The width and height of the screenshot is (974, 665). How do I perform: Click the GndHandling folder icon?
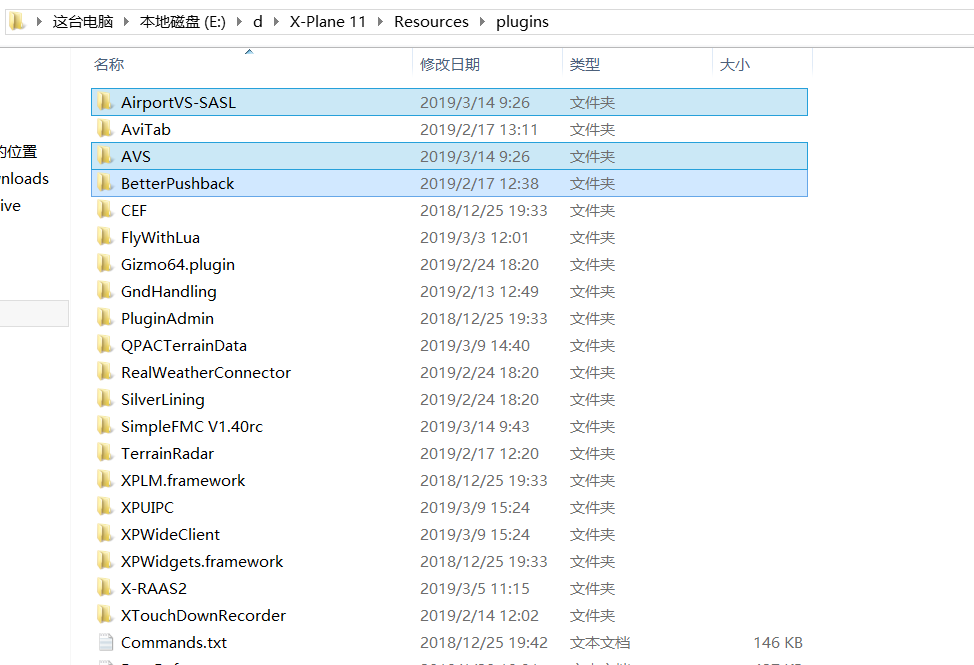[105, 291]
